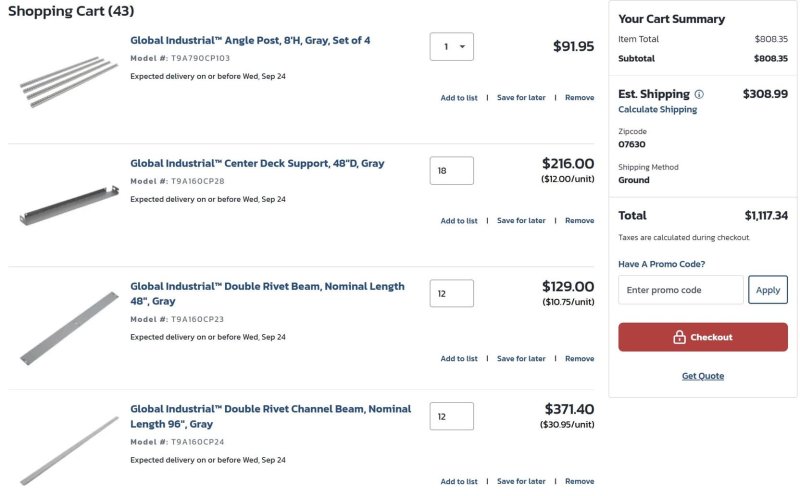Open the Center Deck Support product image
The width and height of the screenshot is (800, 496).
click(68, 204)
